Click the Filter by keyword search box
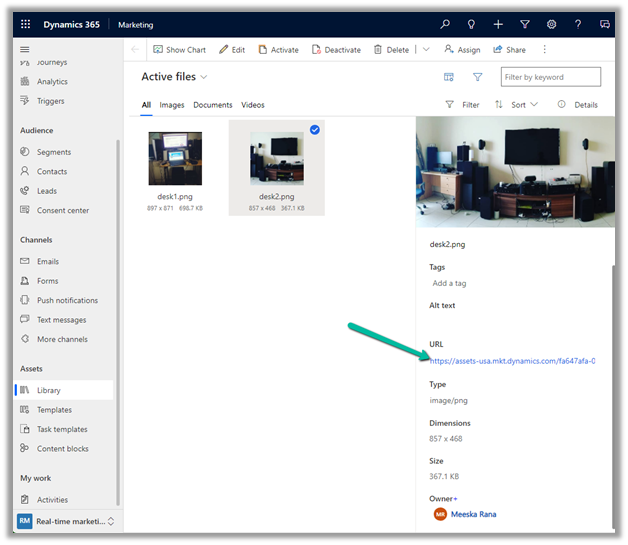Viewport: 628px width, 545px height. point(551,77)
